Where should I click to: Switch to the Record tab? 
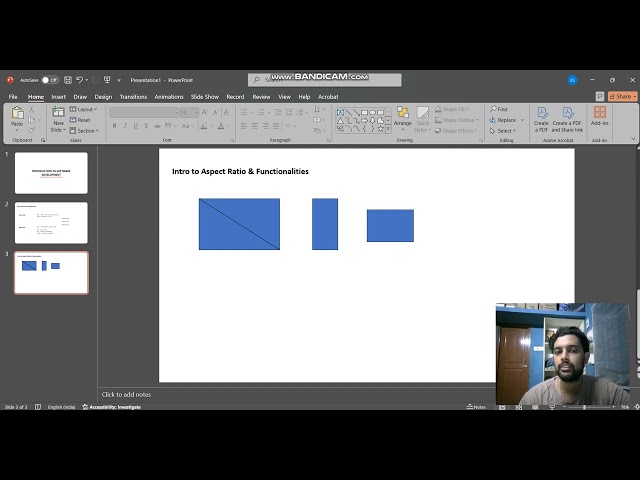pos(235,97)
